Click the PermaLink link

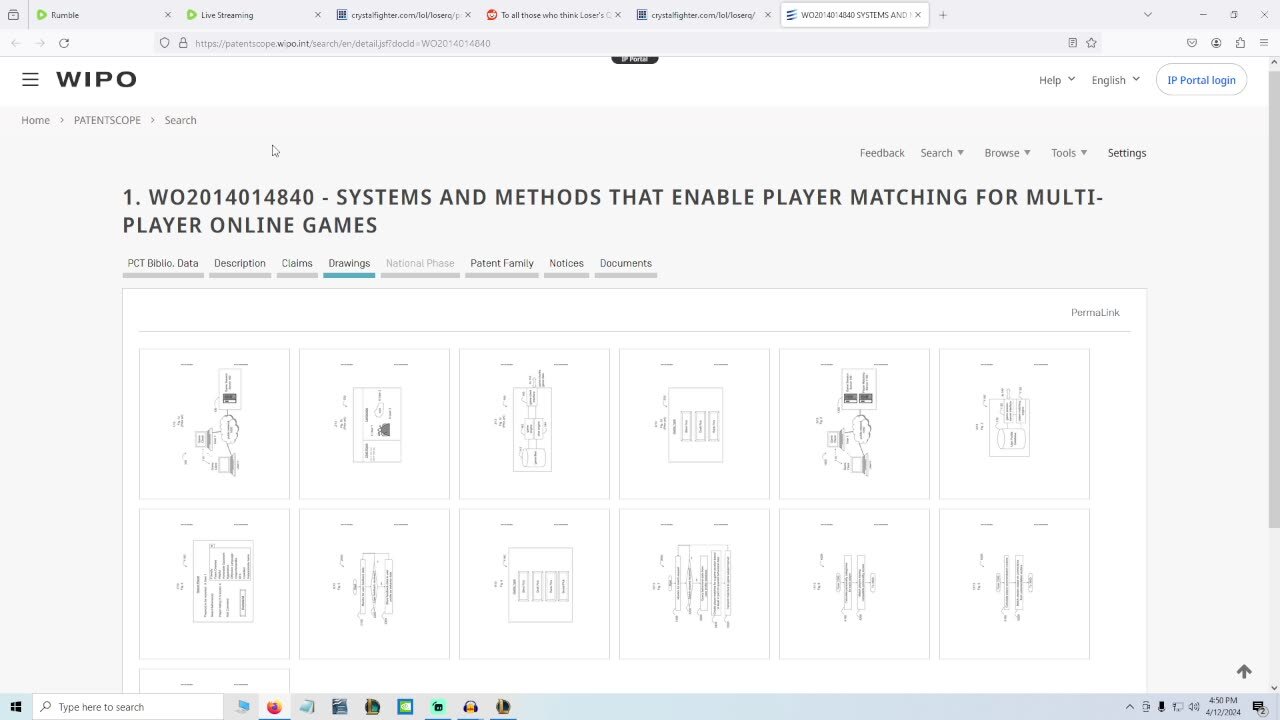(x=1095, y=312)
